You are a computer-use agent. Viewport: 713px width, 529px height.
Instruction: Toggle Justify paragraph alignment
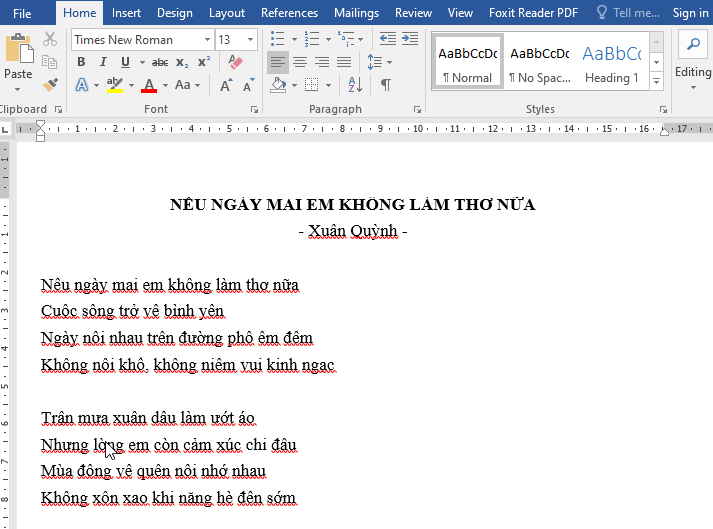point(344,62)
